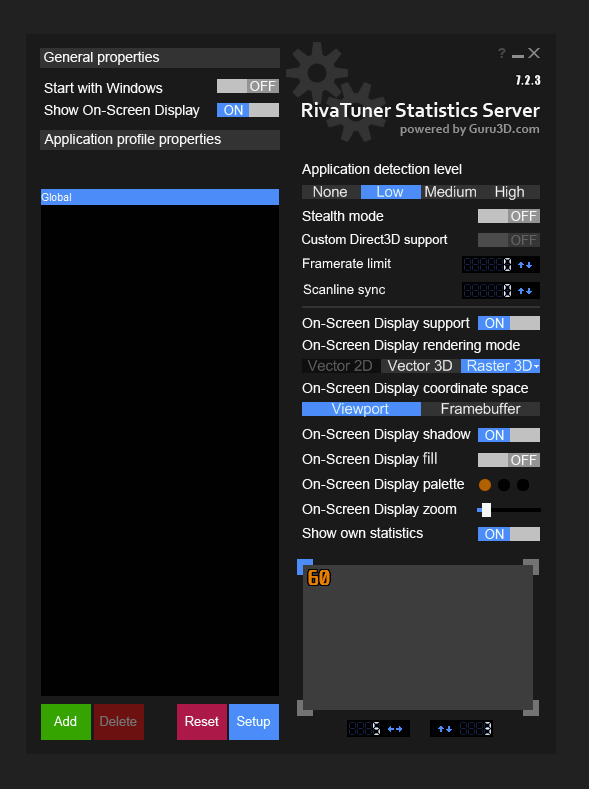
Task: Click the Application profile properties header
Action: pos(160,140)
